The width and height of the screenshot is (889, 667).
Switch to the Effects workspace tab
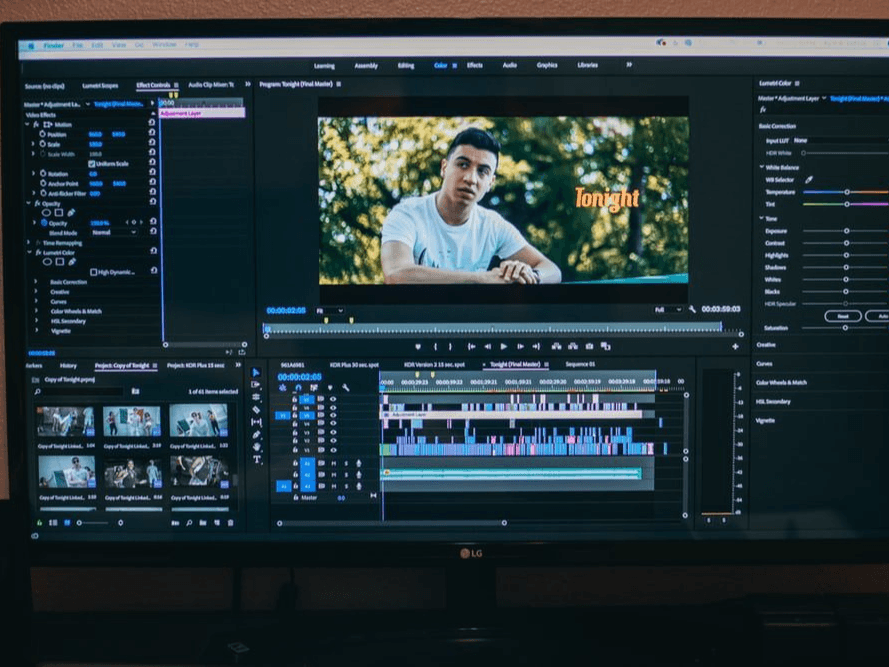(x=474, y=65)
